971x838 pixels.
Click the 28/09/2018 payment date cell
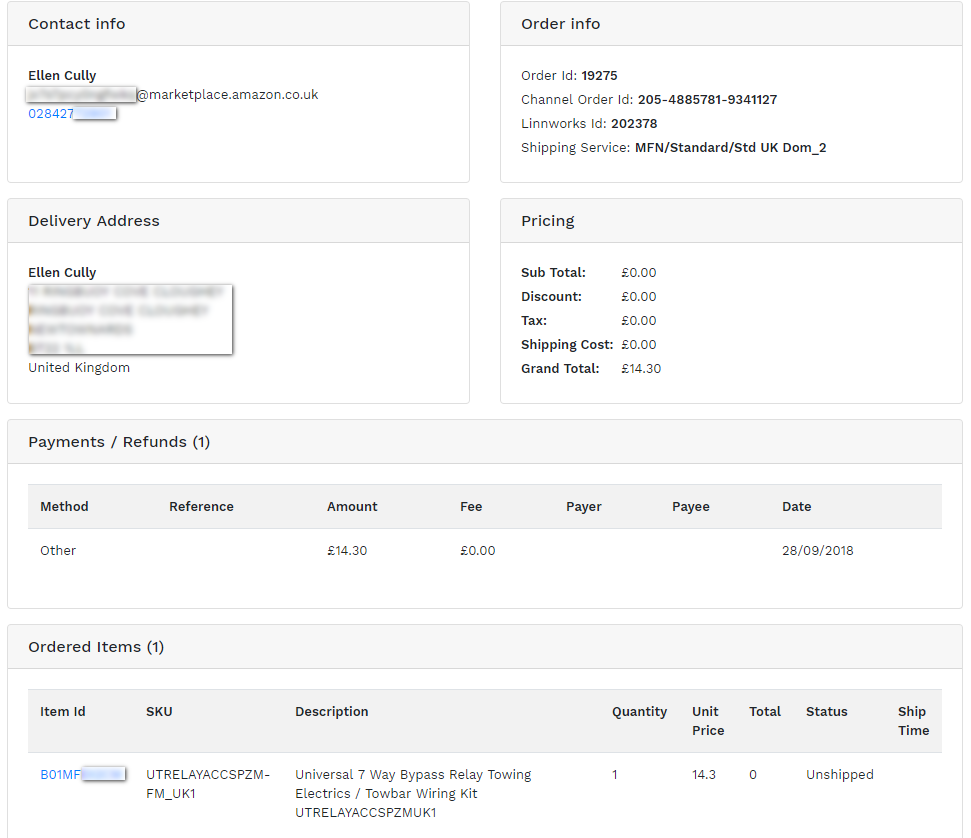[817, 551]
